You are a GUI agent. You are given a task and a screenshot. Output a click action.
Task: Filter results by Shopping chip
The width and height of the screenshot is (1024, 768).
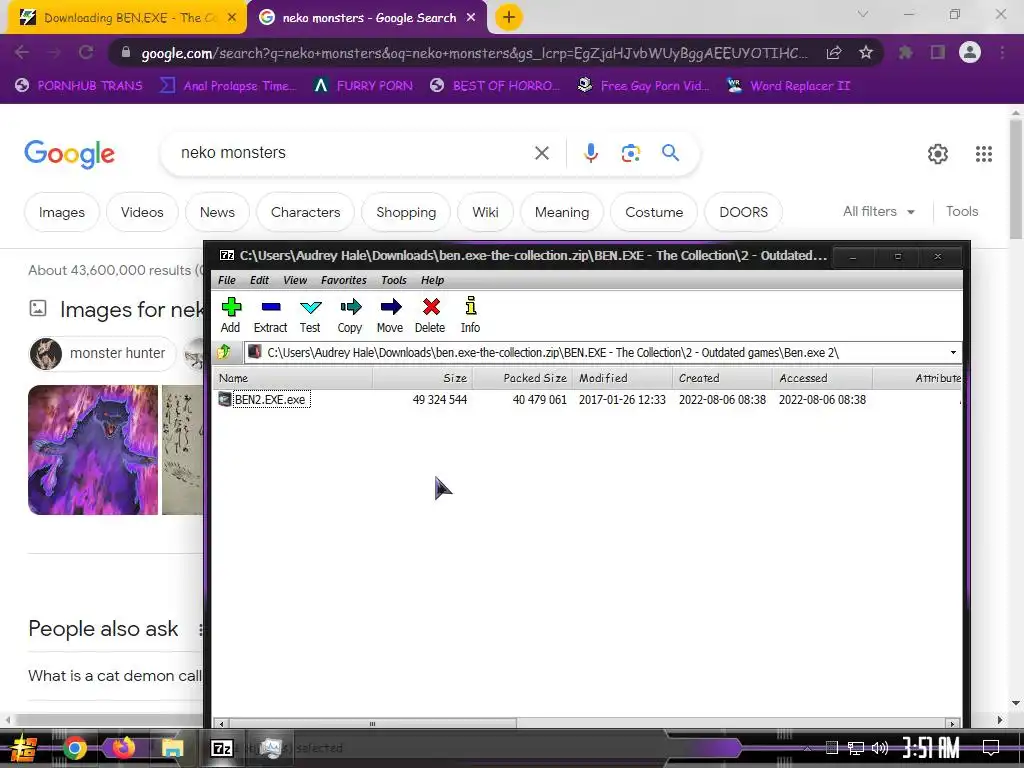pos(406,212)
